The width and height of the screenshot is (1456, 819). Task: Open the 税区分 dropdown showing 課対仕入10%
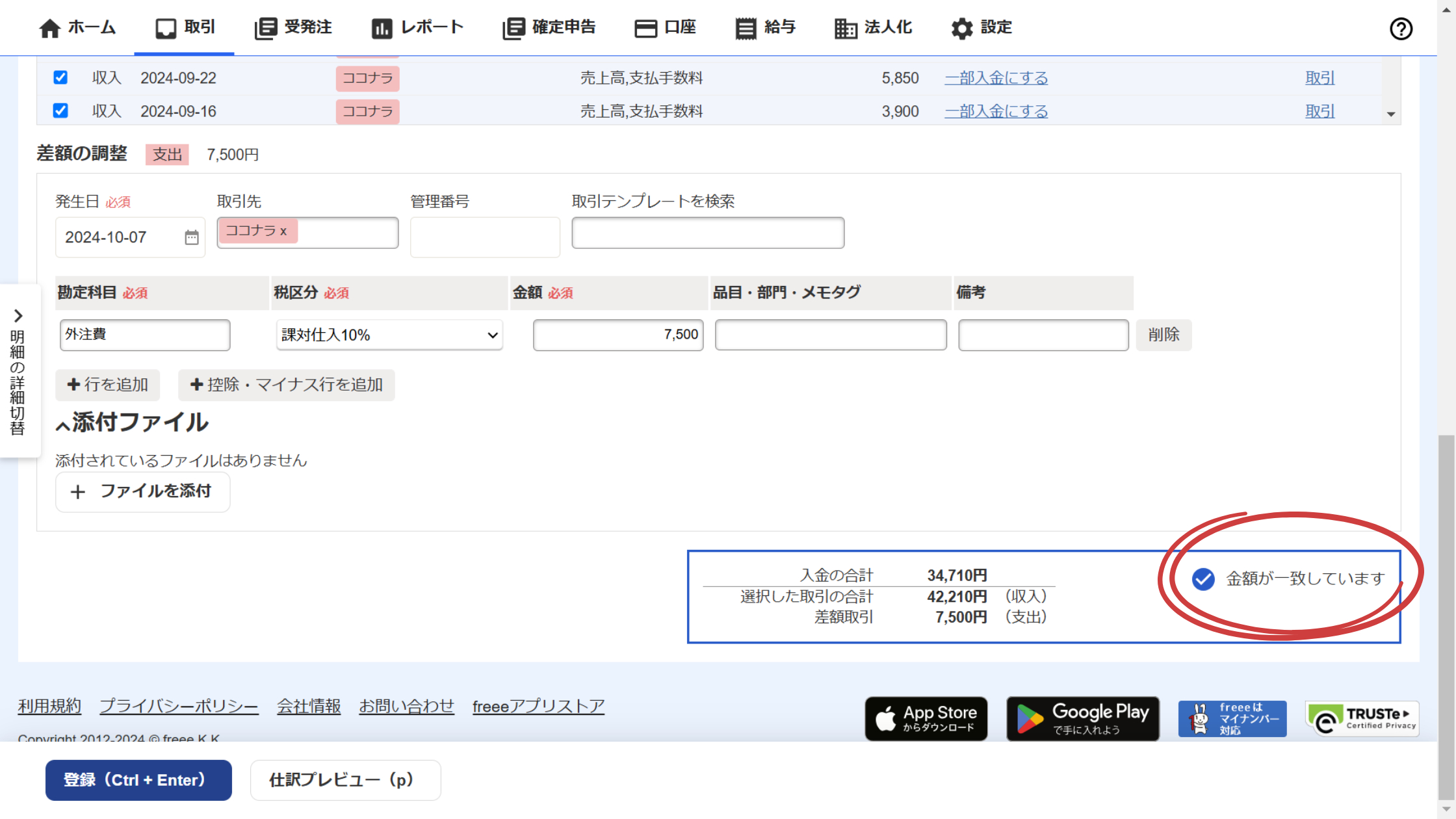click(389, 335)
